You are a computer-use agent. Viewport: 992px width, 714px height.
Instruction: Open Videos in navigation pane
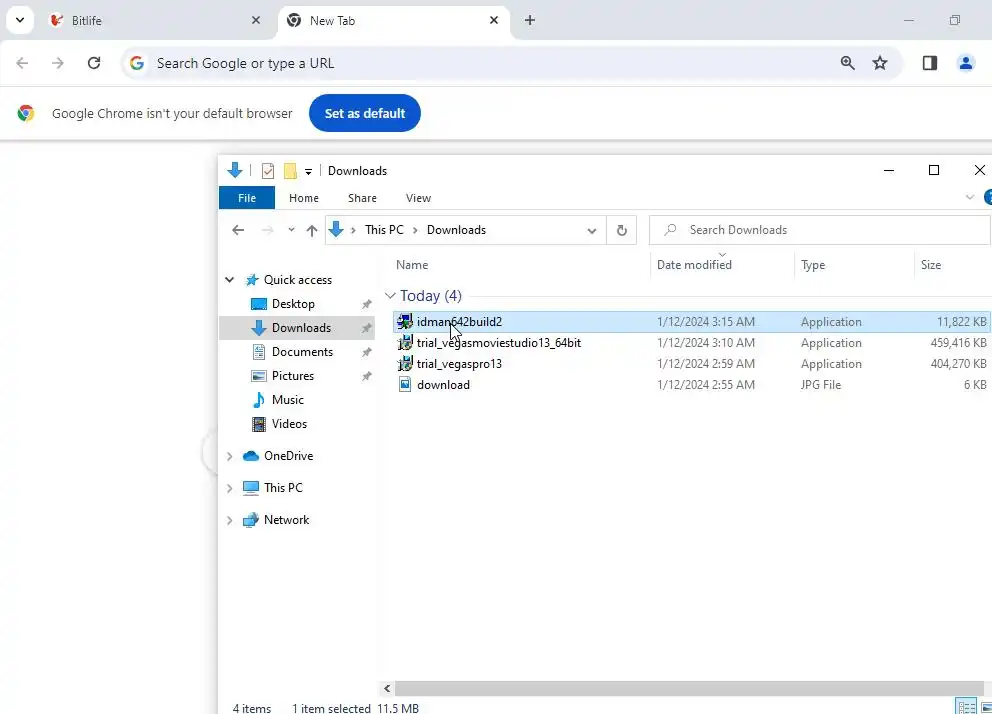(x=289, y=424)
